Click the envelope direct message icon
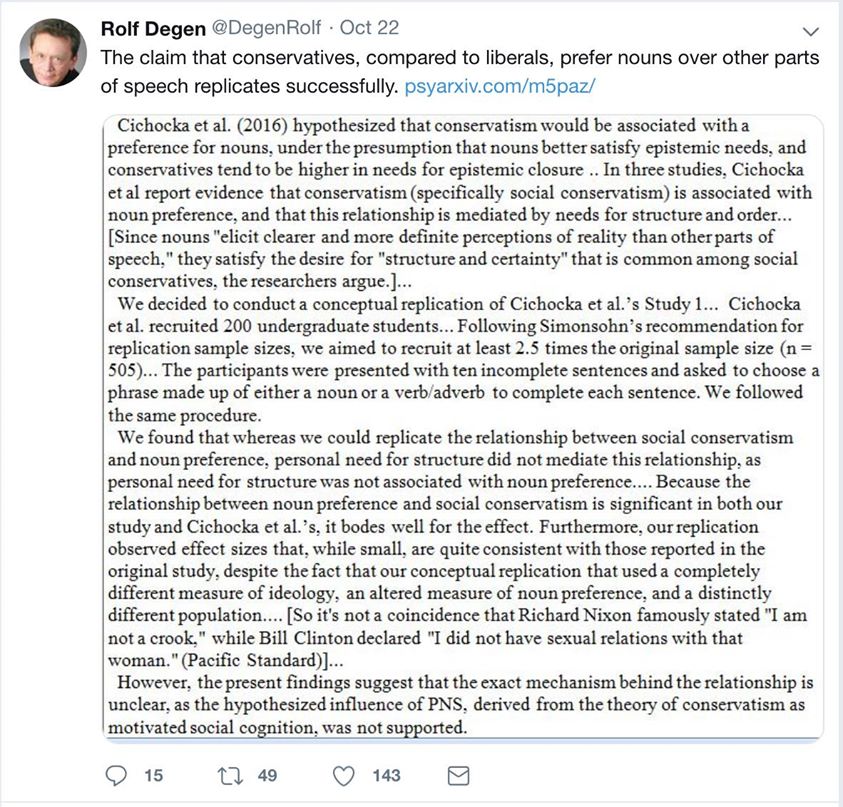The image size is (843, 807). pyautogui.click(x=457, y=775)
